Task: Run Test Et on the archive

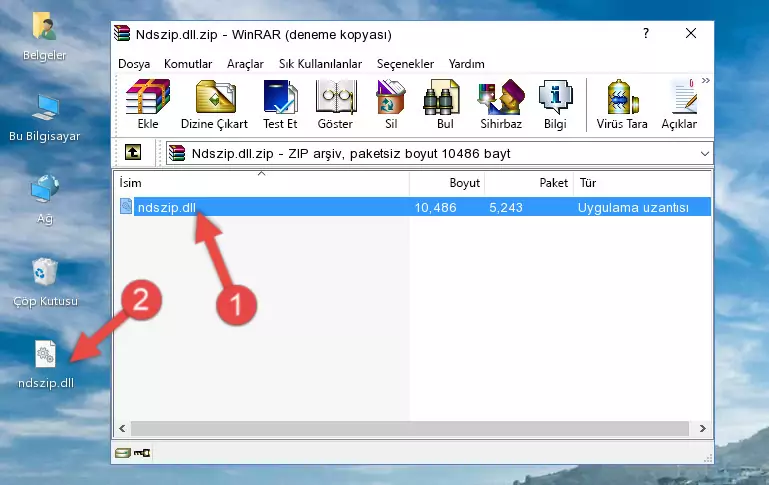Action: point(280,104)
